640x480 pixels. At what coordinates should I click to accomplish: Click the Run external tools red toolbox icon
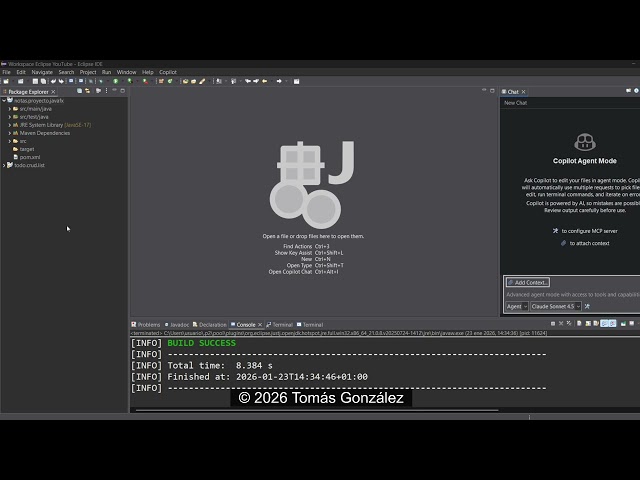[x=145, y=81]
